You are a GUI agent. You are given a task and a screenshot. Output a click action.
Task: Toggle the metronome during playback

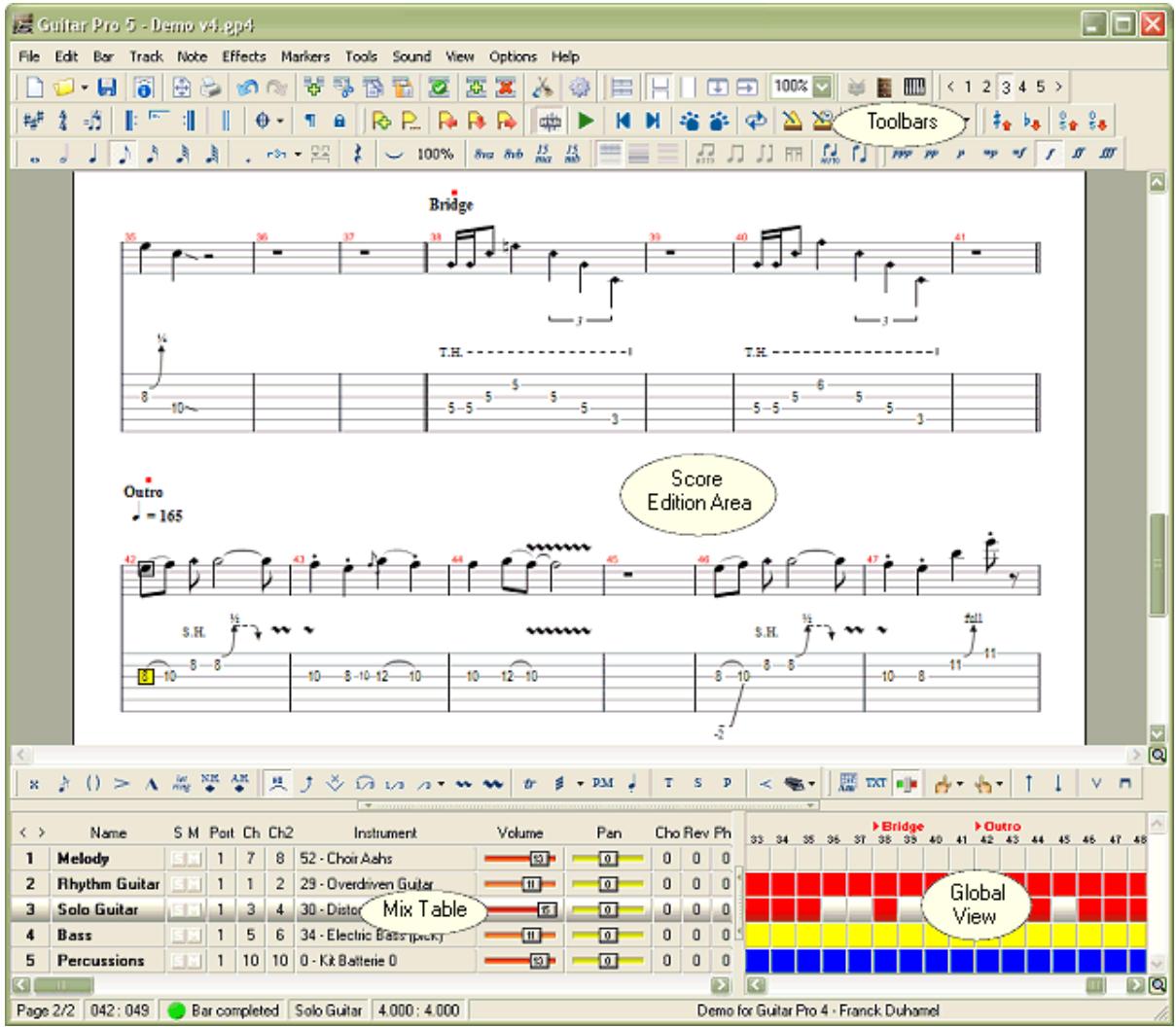tap(793, 121)
